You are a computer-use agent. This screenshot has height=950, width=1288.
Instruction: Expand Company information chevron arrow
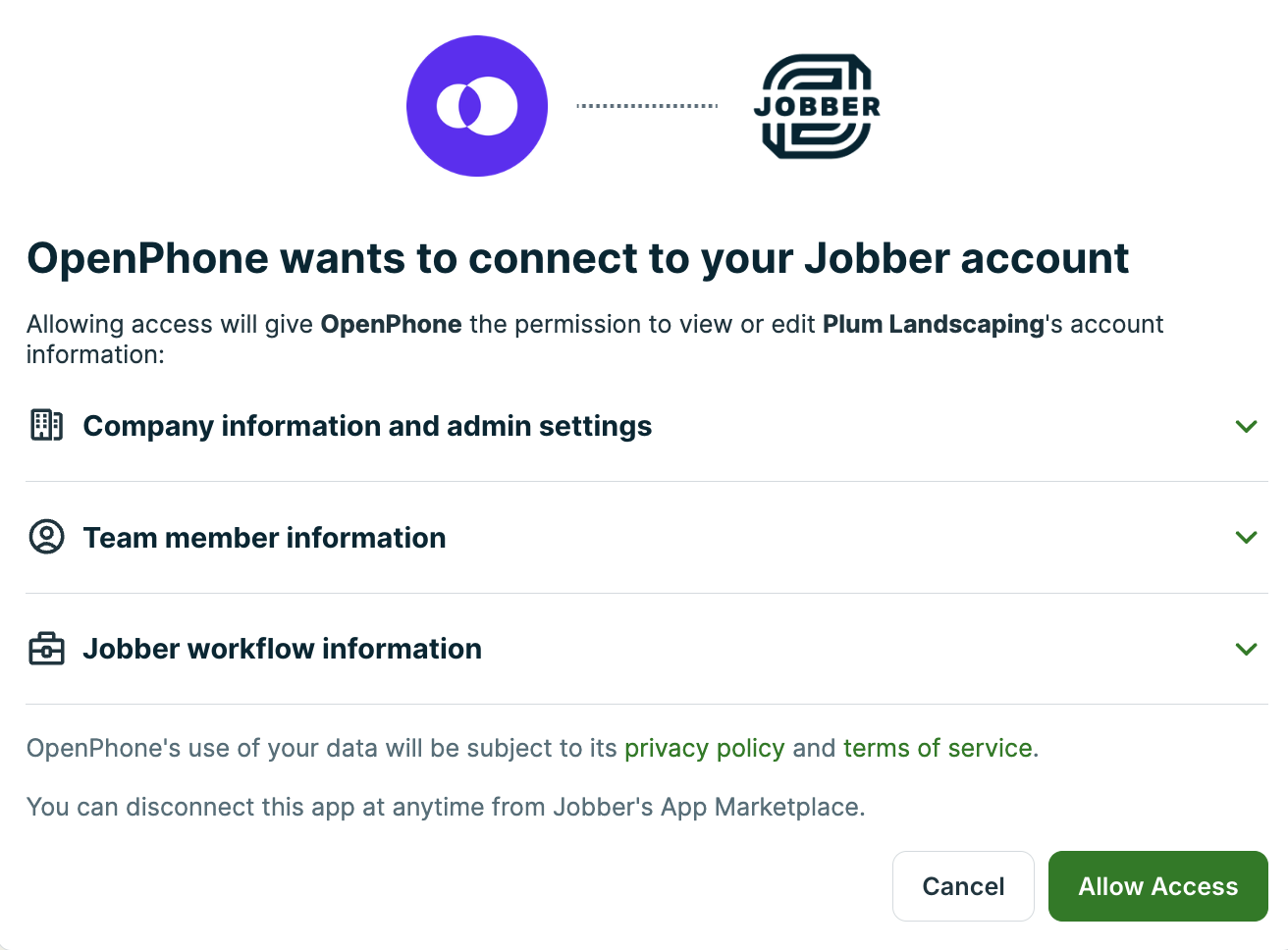(1246, 426)
